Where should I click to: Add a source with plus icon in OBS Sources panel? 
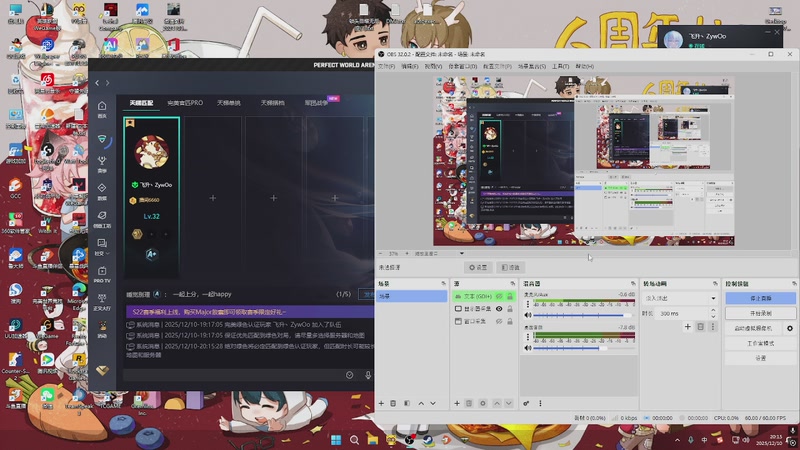pos(457,403)
